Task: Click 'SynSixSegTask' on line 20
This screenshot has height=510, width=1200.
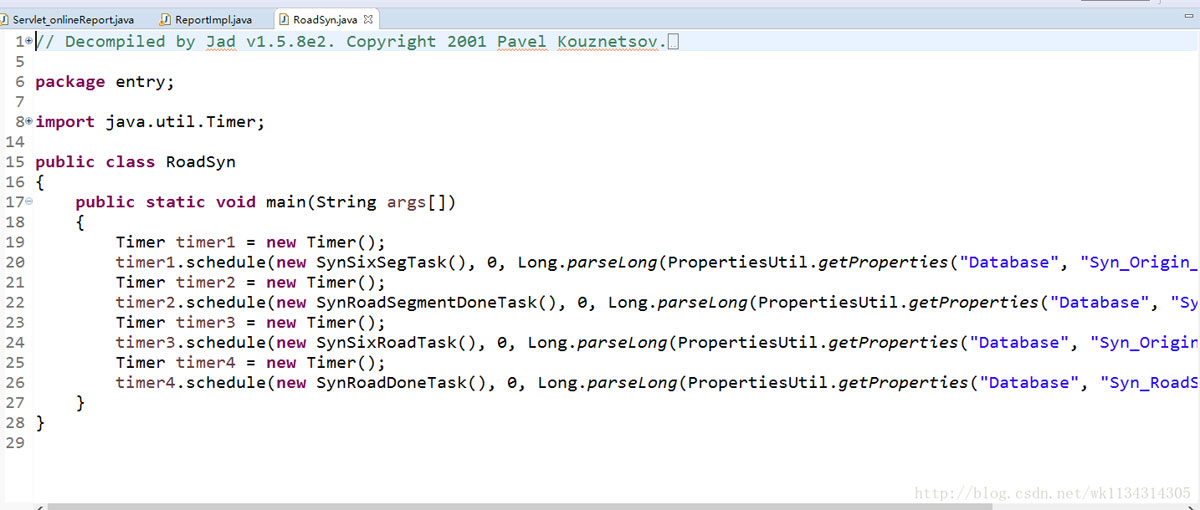Action: point(381,262)
